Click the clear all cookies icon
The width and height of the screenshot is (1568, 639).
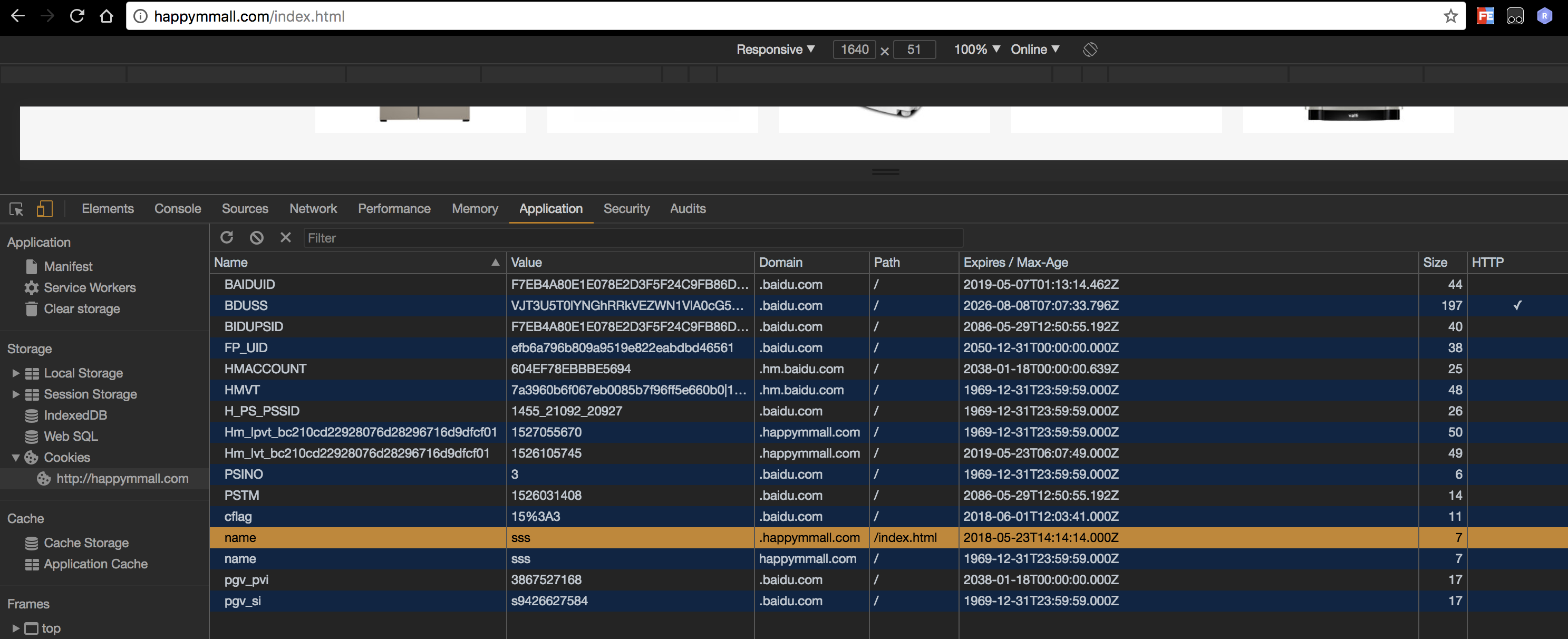coord(256,237)
